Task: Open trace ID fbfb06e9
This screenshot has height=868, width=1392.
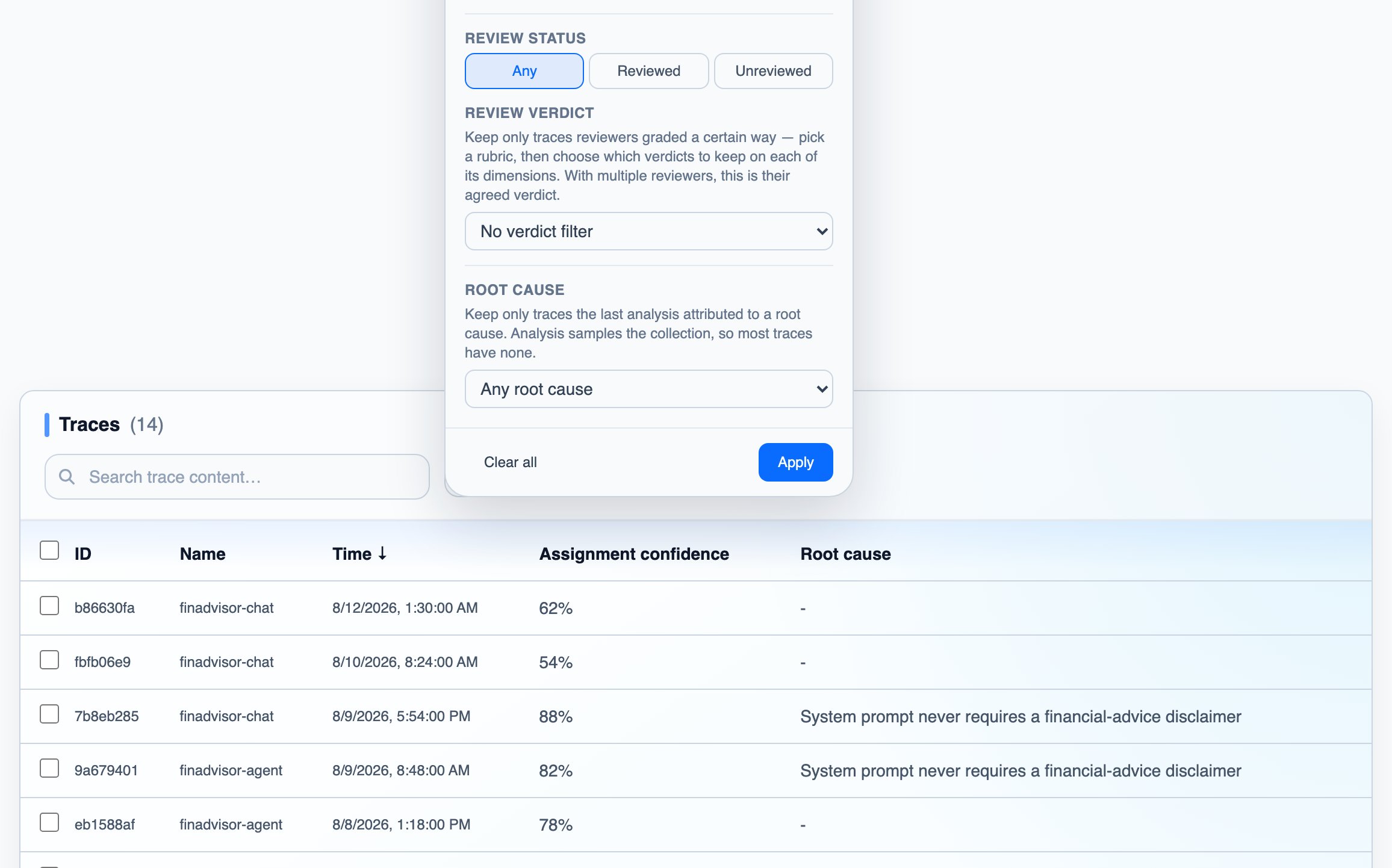Action: pos(102,662)
